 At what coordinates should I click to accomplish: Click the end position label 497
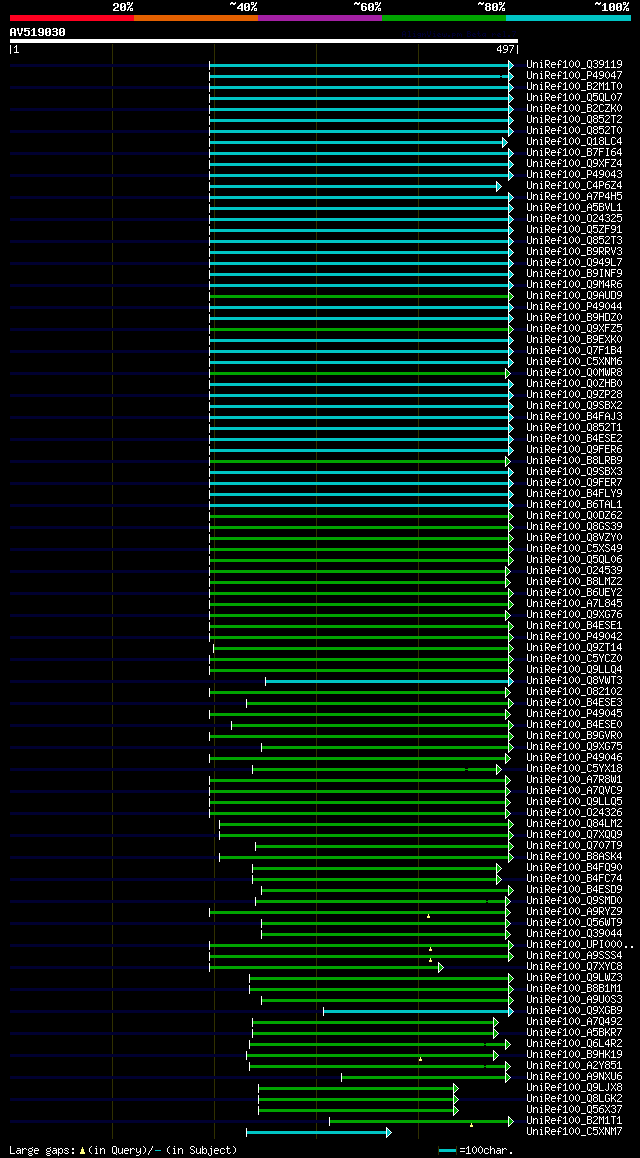[x=505, y=49]
